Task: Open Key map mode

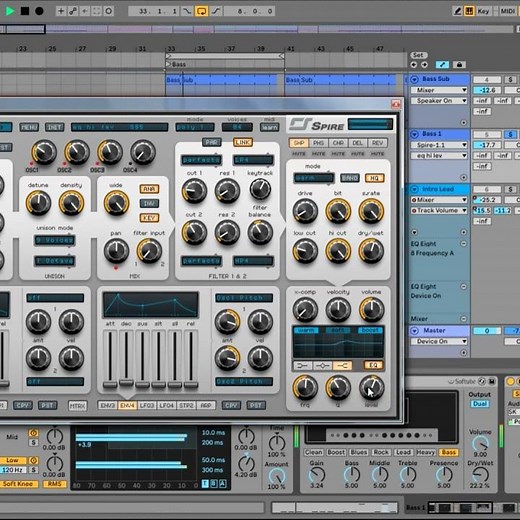Action: click(x=483, y=11)
